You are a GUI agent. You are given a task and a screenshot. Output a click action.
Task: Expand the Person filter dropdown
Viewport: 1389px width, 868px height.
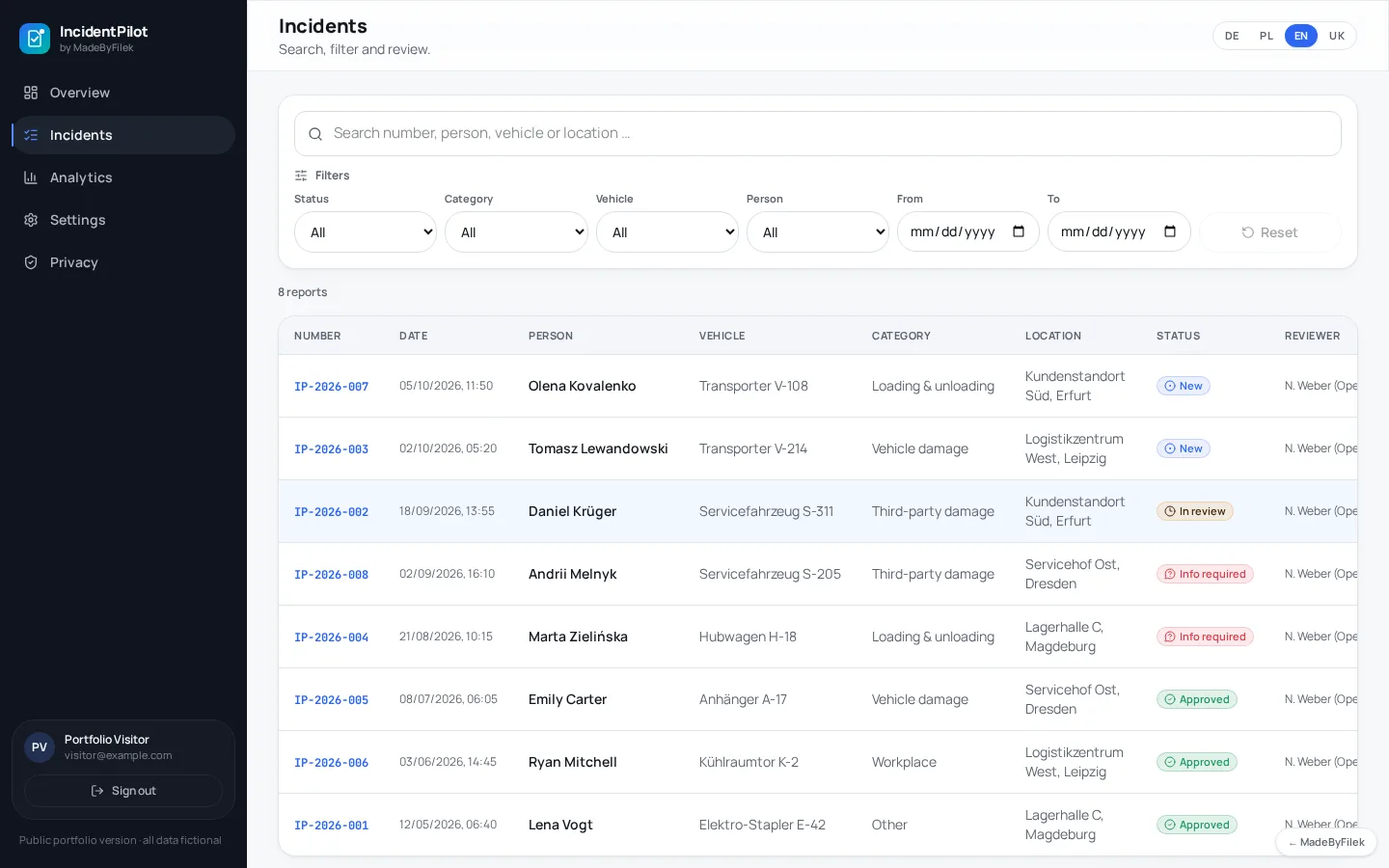(x=818, y=232)
